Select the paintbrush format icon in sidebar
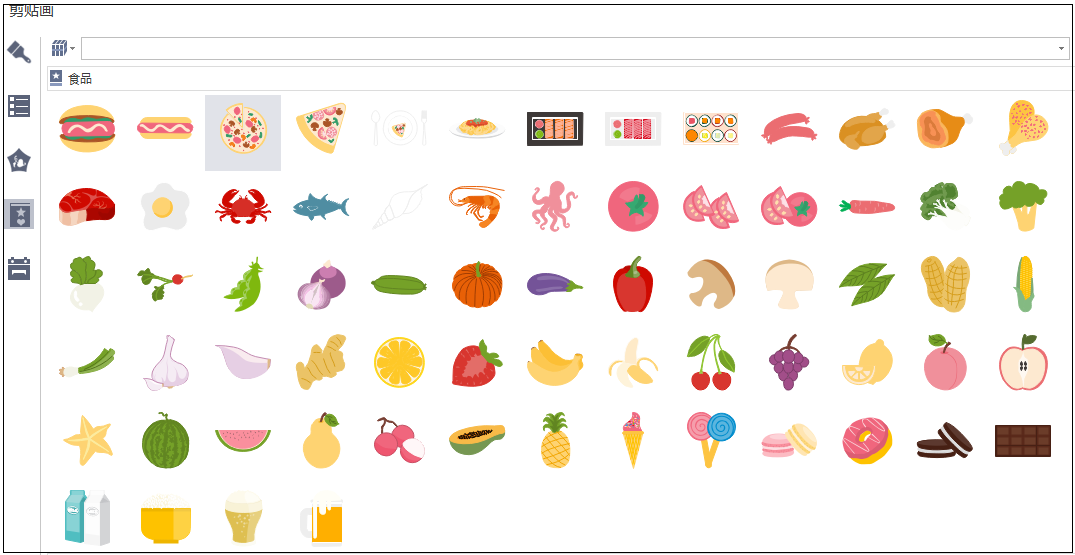Viewport: 1075px width, 555px height. coord(19,51)
